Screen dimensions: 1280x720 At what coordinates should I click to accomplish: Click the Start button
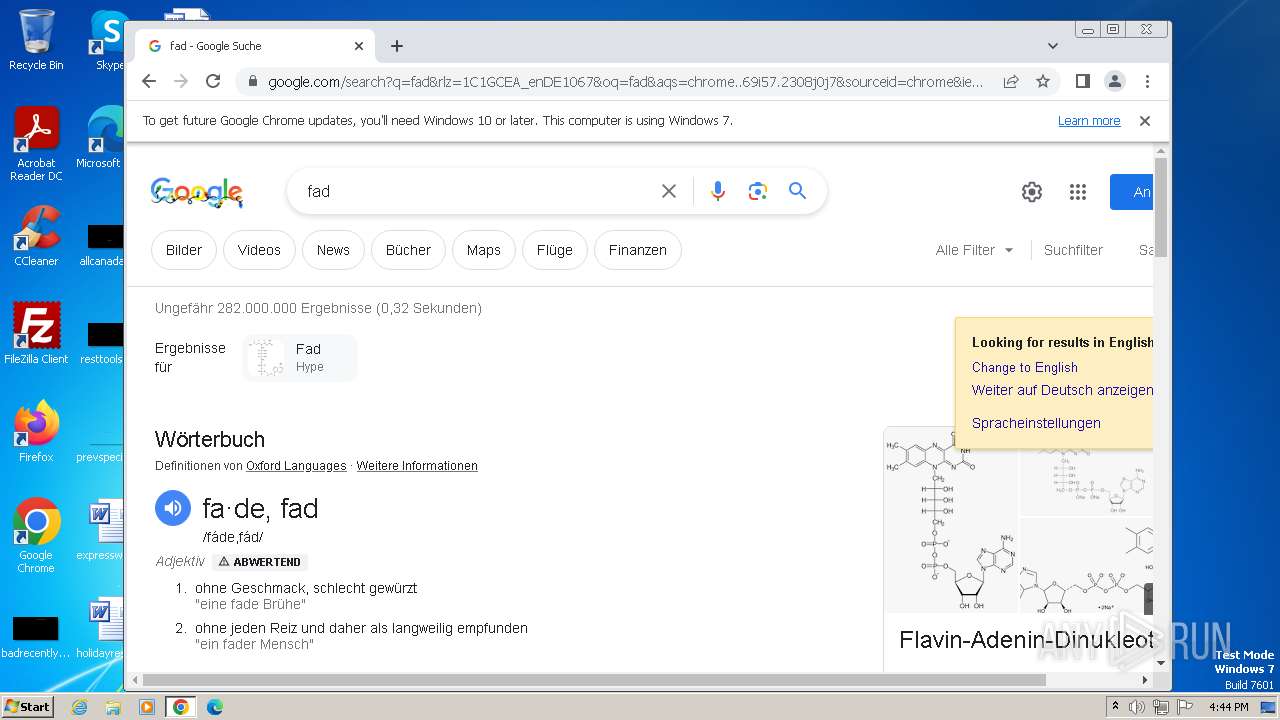(27, 706)
